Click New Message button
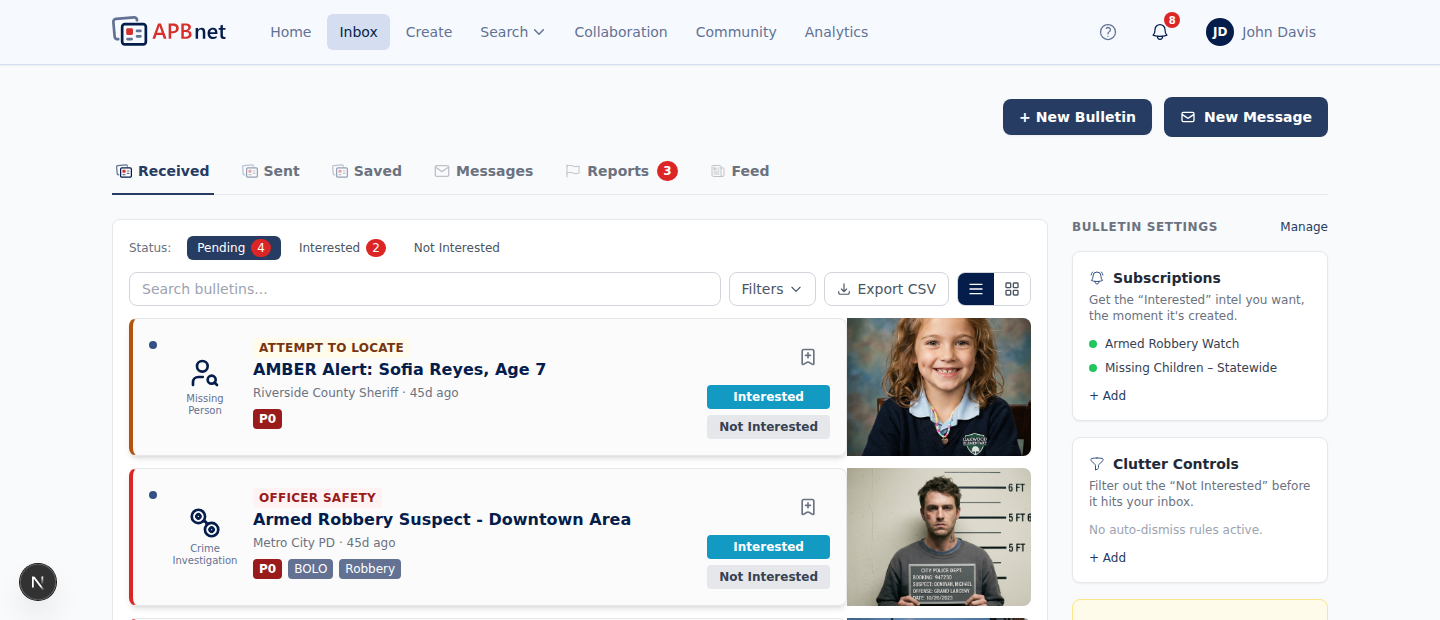This screenshot has width=1440, height=620. (1246, 117)
